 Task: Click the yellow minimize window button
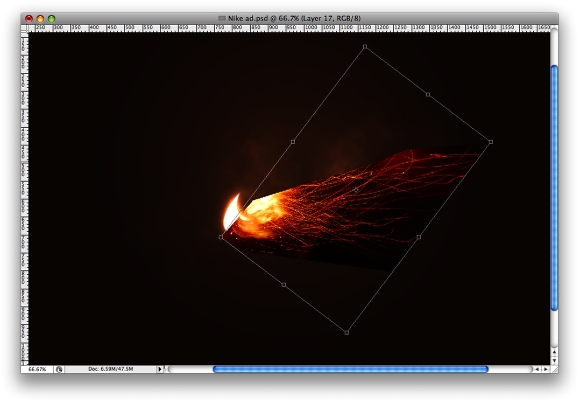coord(40,18)
